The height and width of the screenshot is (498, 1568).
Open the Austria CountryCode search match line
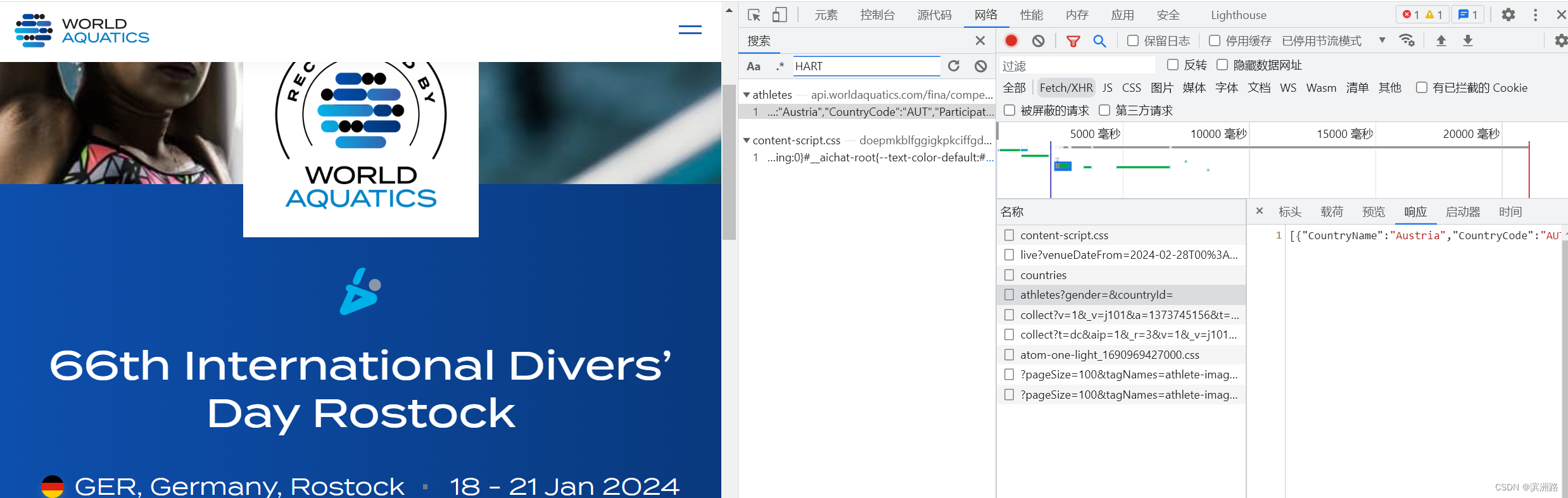tap(868, 112)
